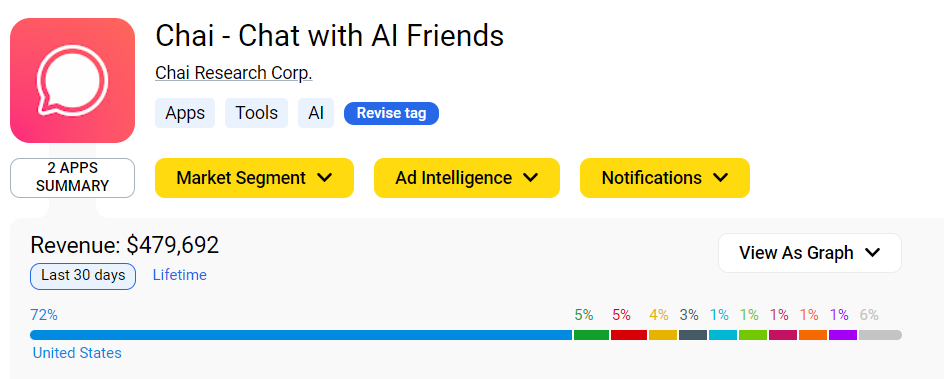Click the purple 1% bar segment
Image resolution: width=944 pixels, height=379 pixels.
843,335
